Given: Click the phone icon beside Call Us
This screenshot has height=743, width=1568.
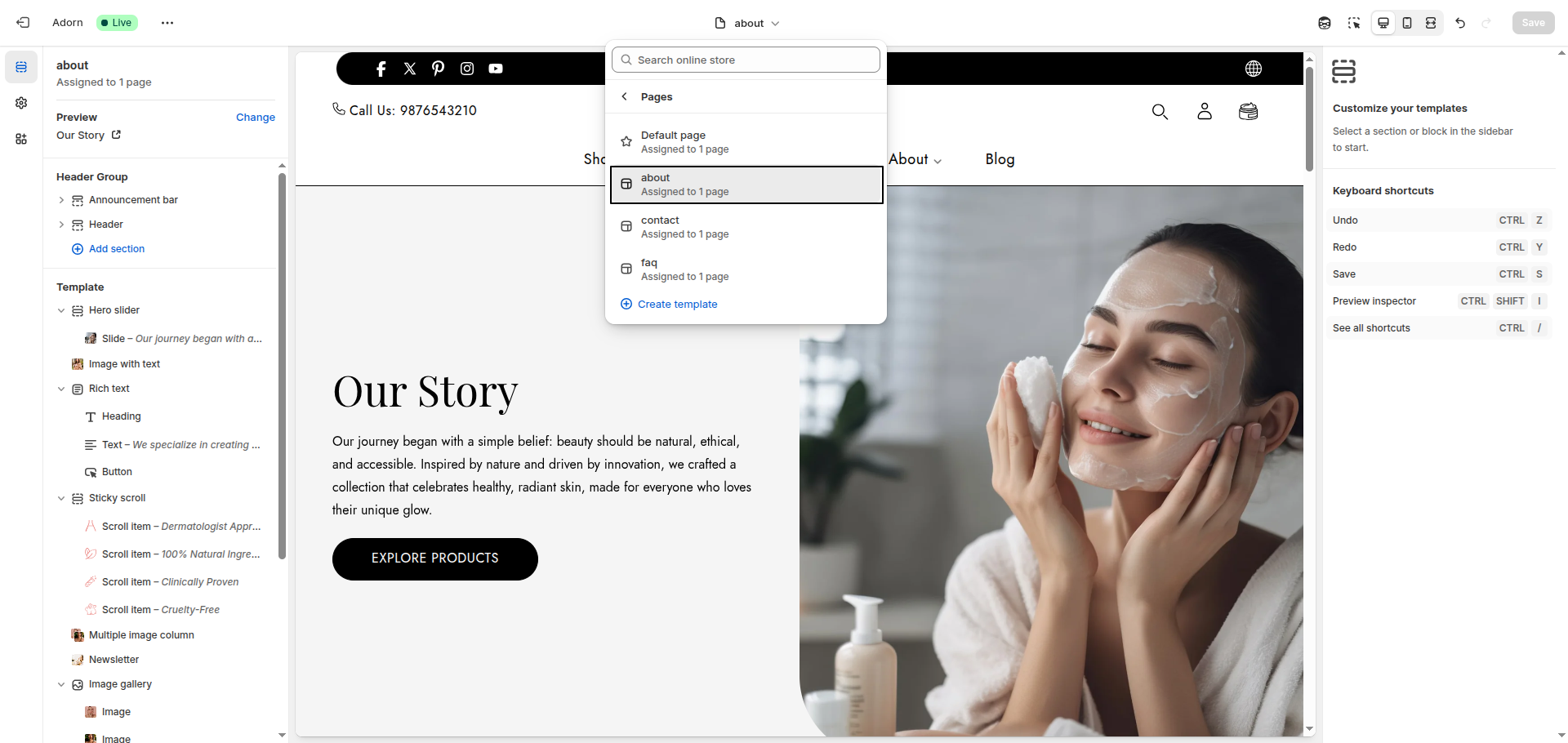Looking at the screenshot, I should (x=339, y=109).
